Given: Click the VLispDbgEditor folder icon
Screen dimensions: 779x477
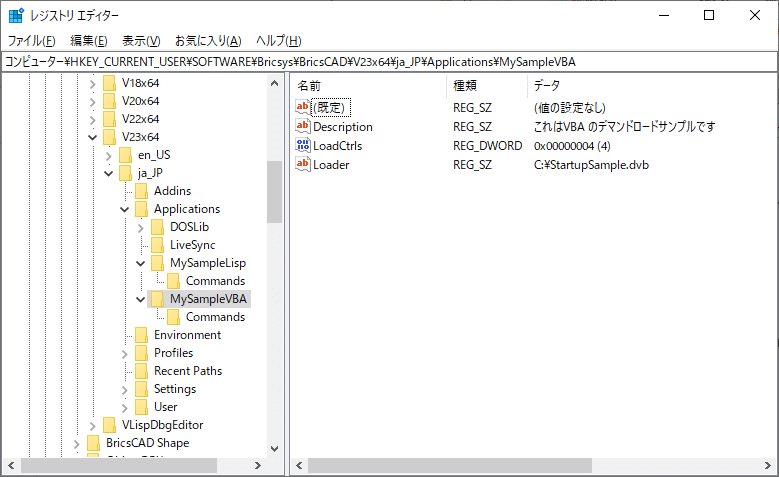Looking at the screenshot, I should [109, 425].
